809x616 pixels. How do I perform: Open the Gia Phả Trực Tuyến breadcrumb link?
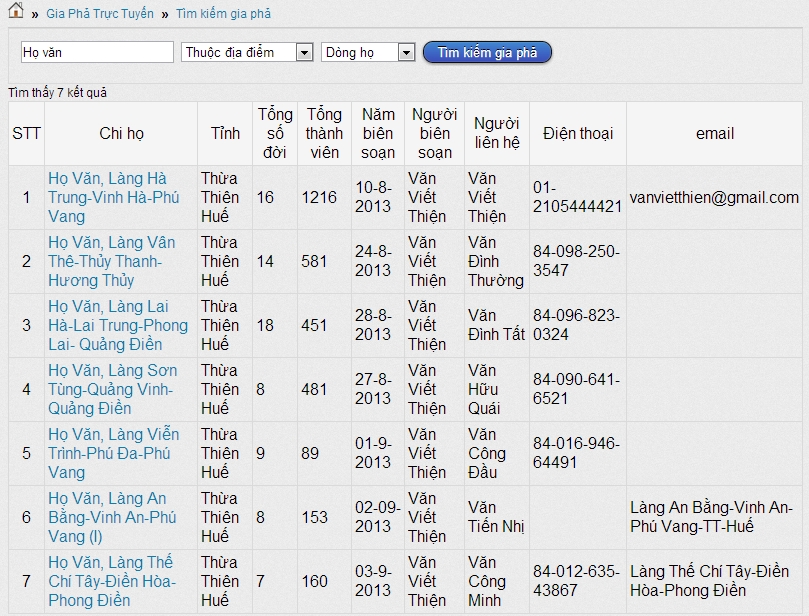point(100,14)
